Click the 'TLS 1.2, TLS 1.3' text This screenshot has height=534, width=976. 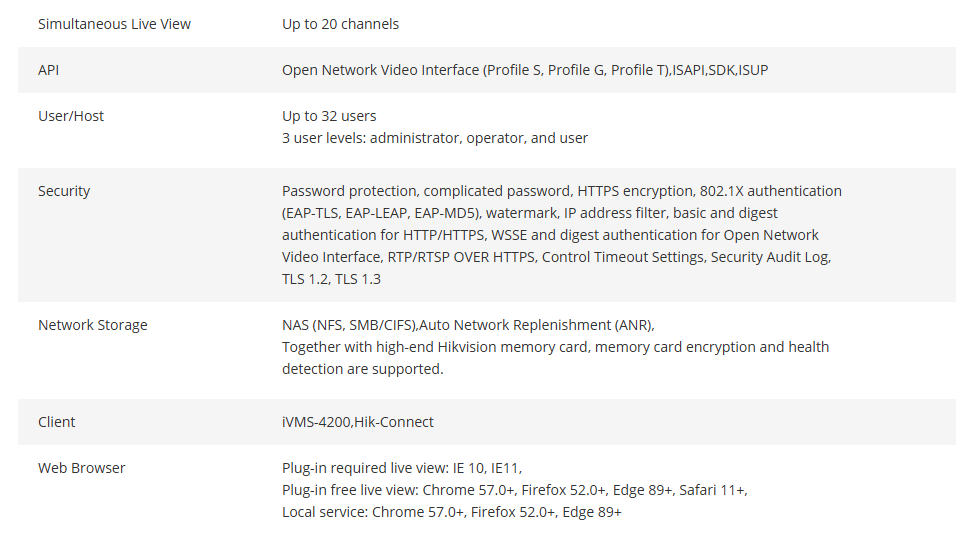click(331, 279)
